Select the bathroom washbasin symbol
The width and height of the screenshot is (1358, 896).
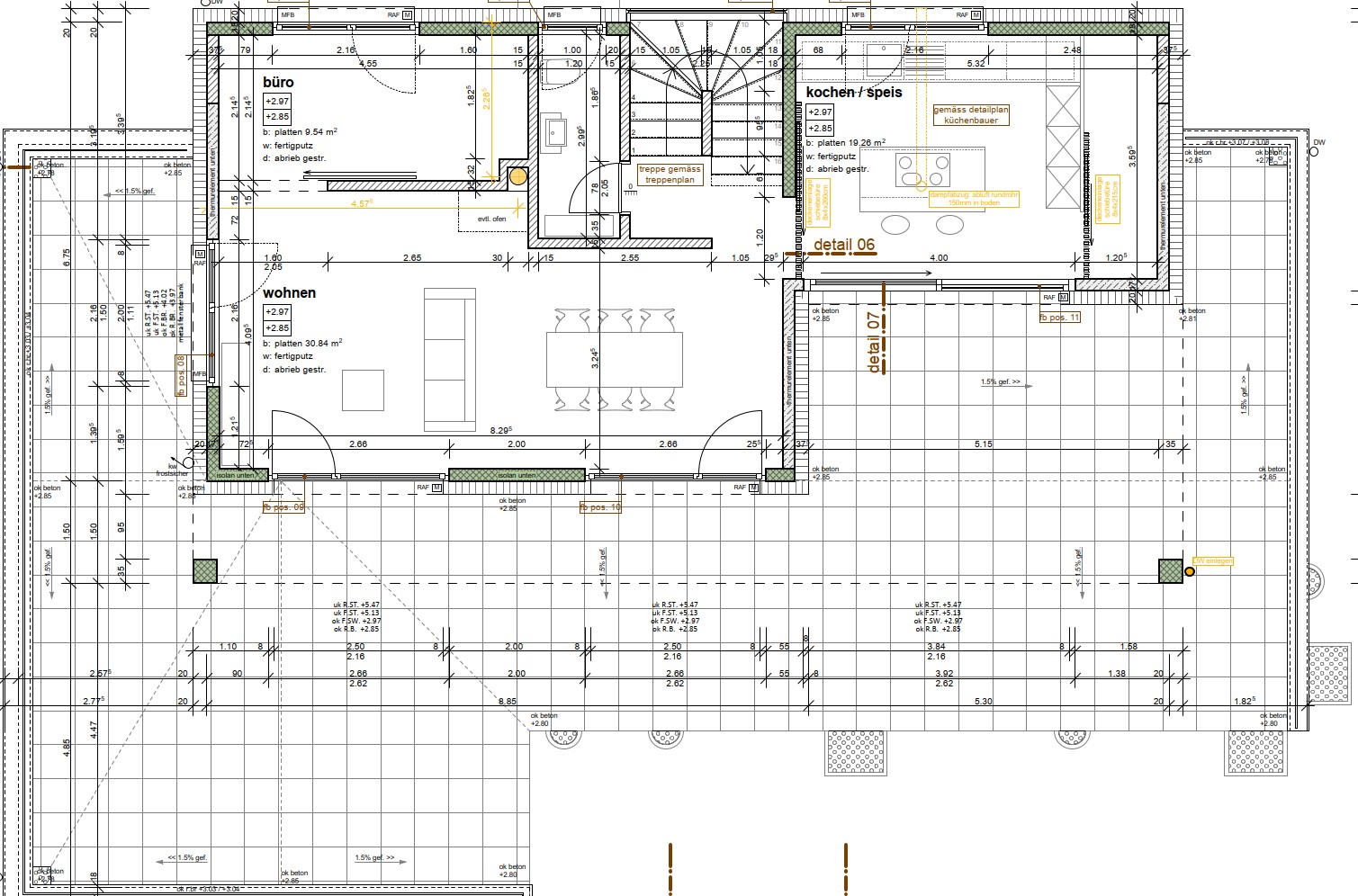tap(553, 132)
